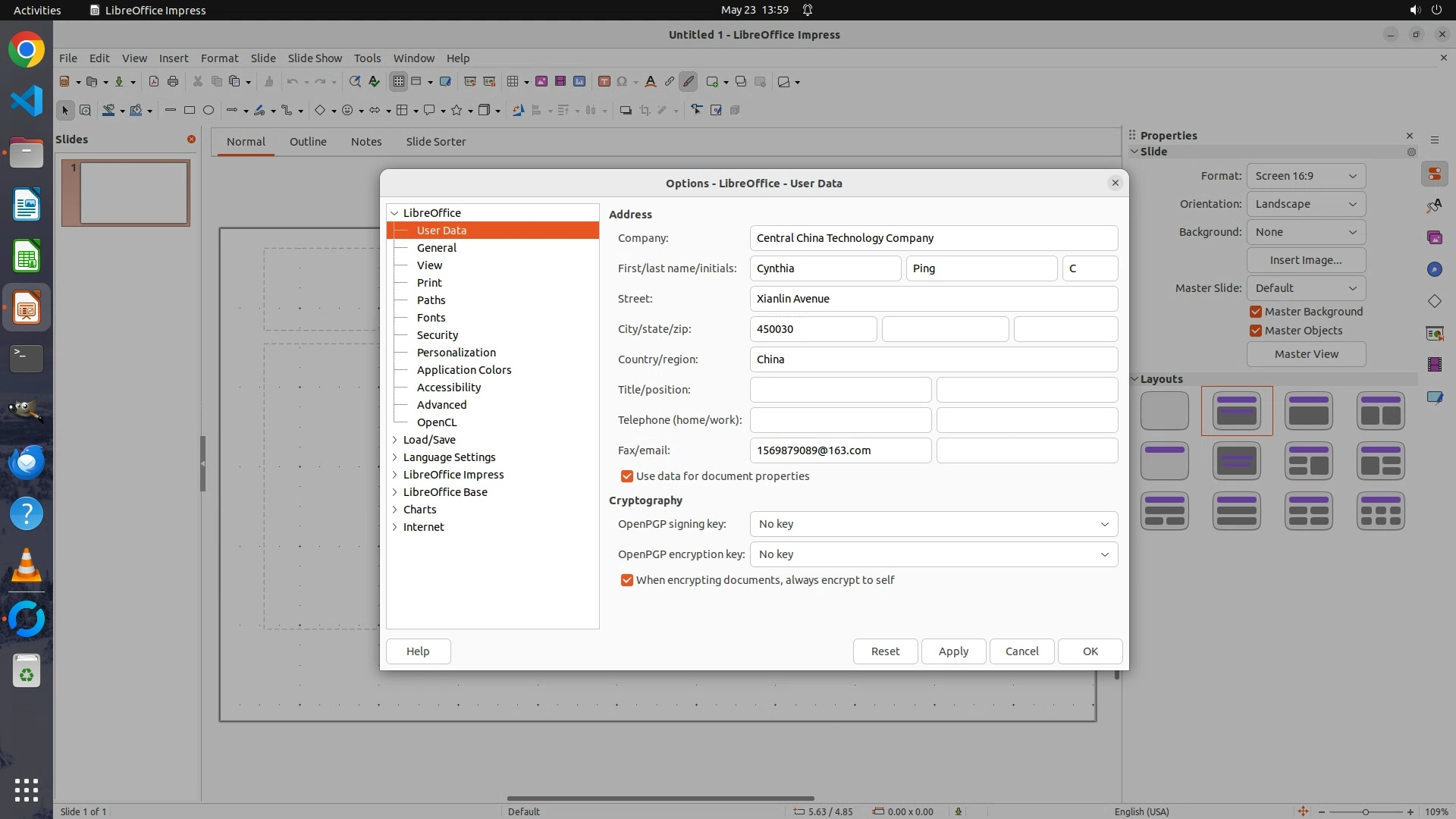Toggle the Display Grid toolbar icon

398,82
